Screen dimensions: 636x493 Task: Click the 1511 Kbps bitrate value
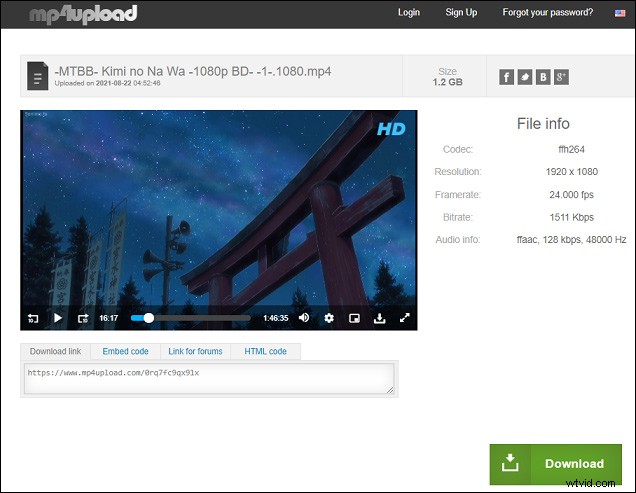572,217
